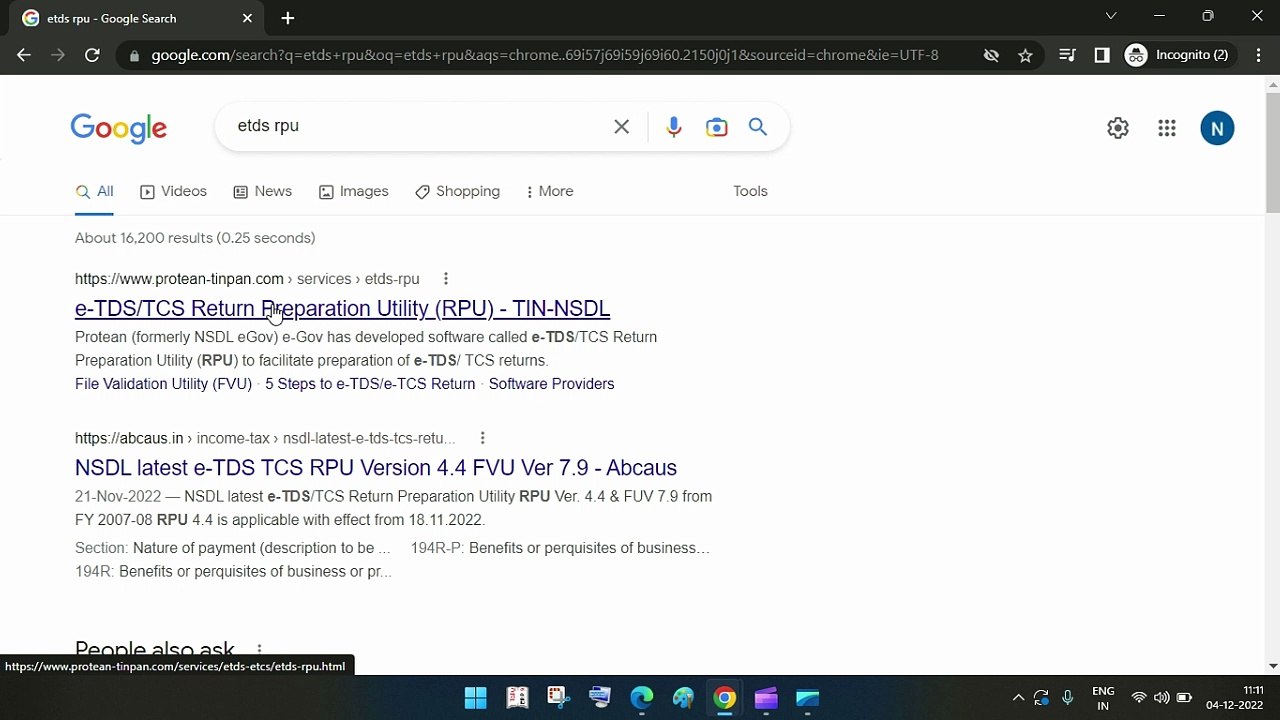
Task: Switch to the Images tab
Action: [353, 191]
